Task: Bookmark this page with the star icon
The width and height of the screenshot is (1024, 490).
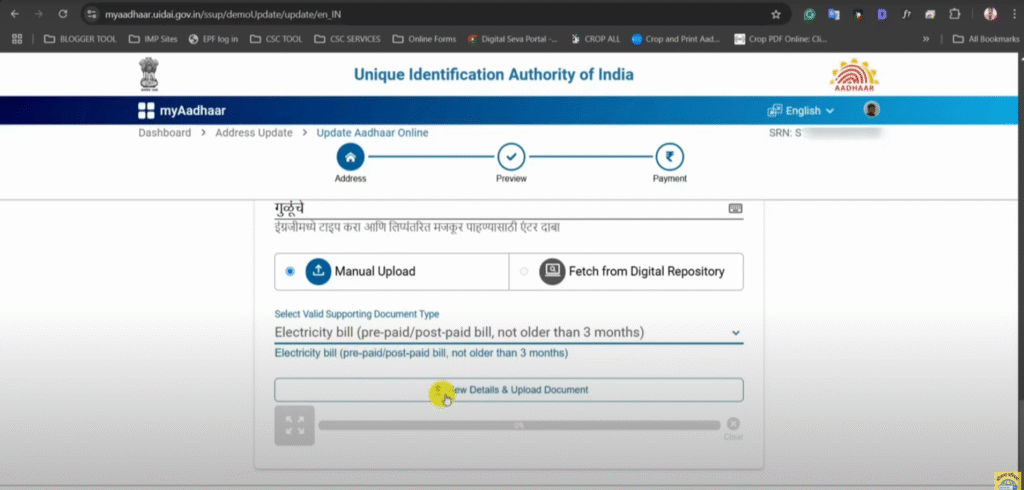Action: pos(776,14)
